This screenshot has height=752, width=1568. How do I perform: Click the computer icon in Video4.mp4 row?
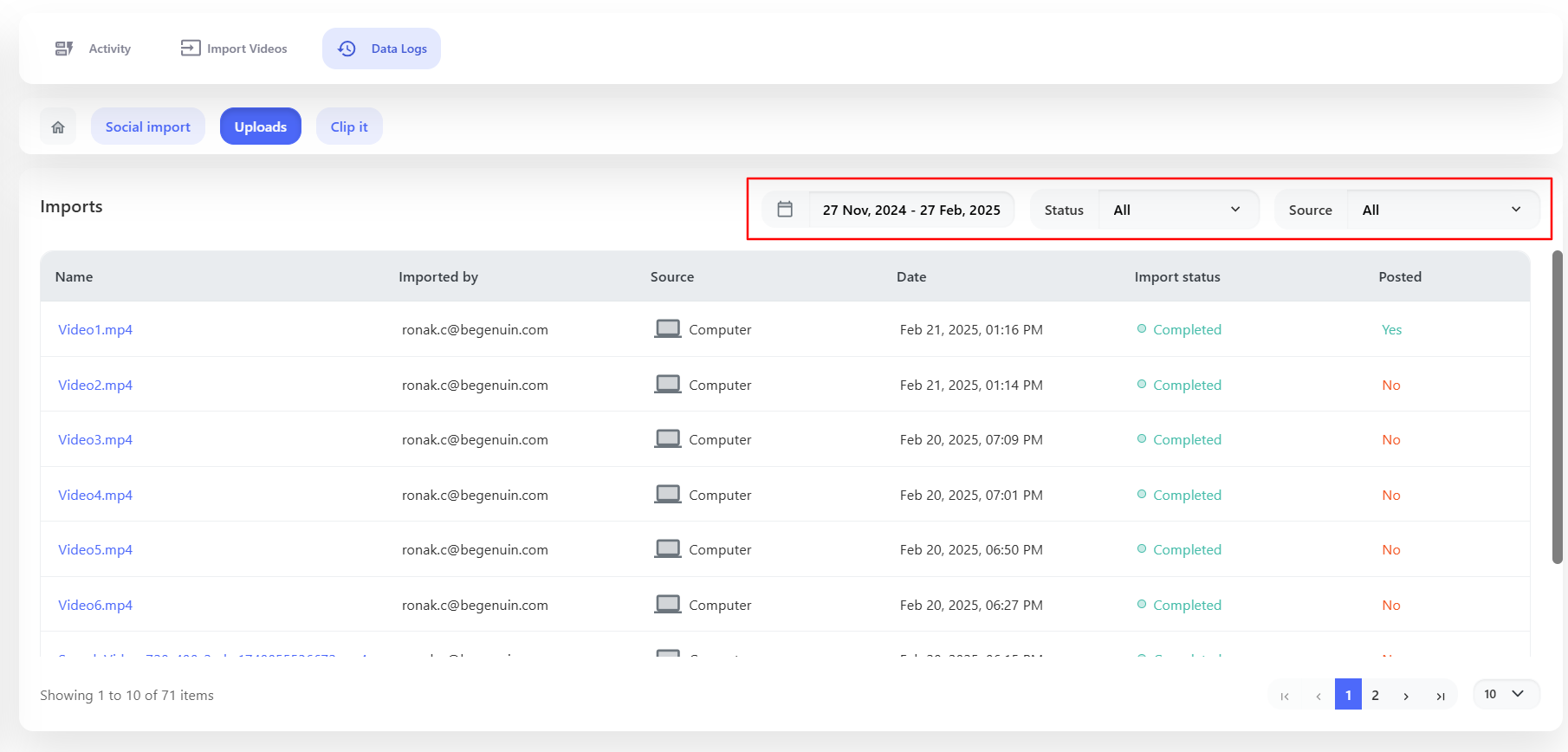(x=668, y=494)
